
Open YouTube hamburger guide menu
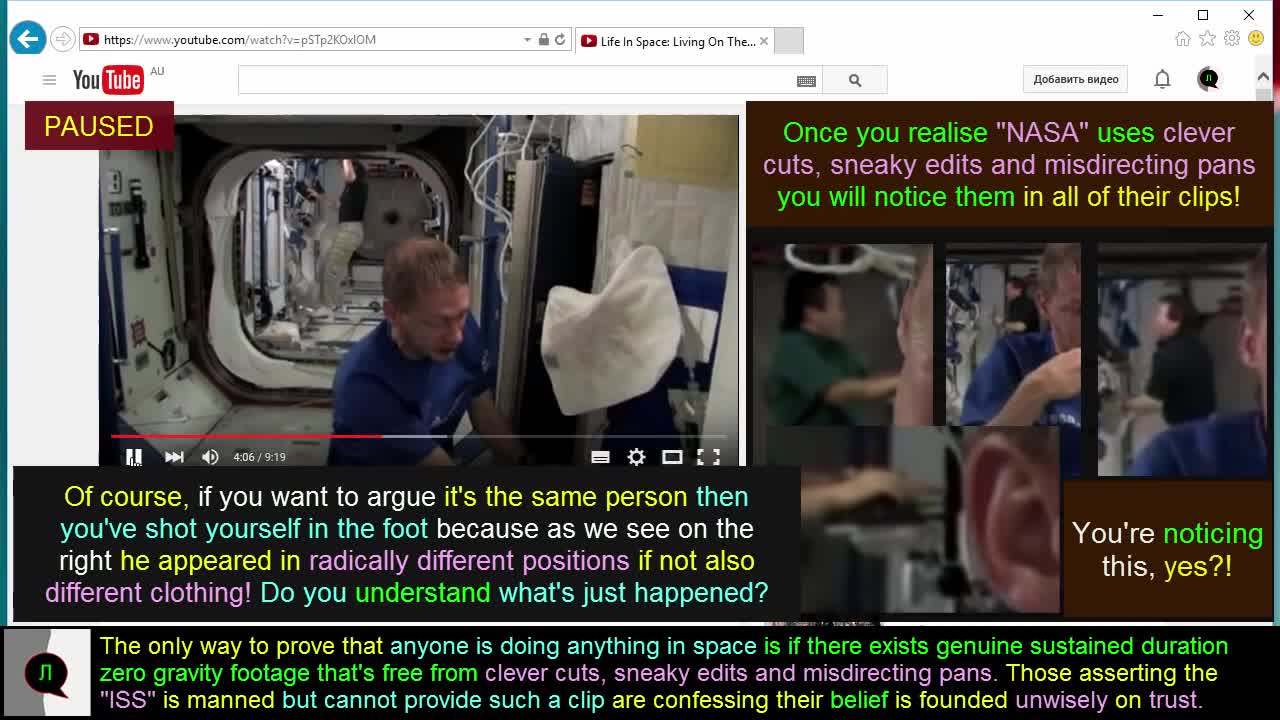pyautogui.click(x=49, y=80)
